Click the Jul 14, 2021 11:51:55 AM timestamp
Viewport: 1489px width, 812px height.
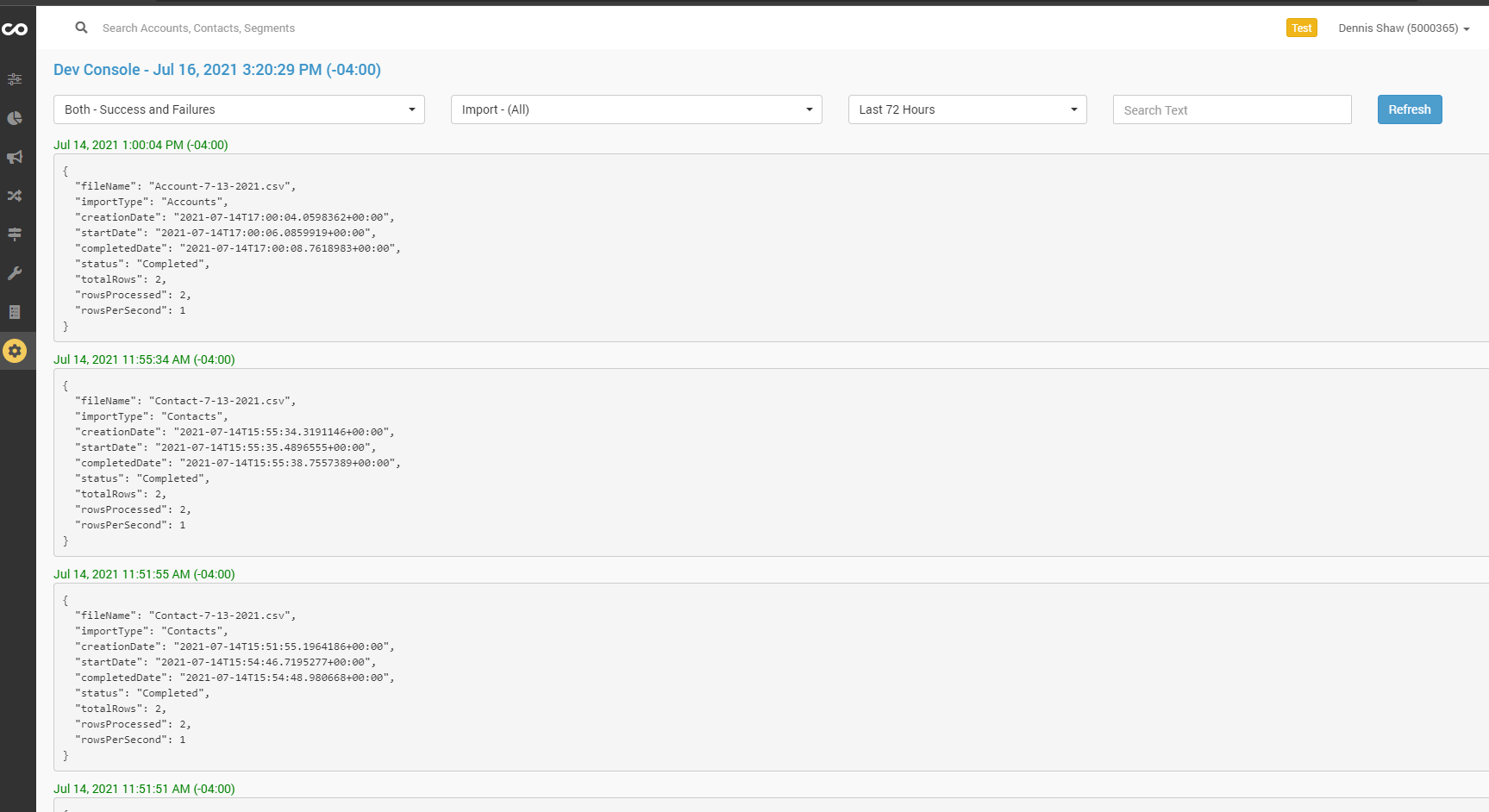(x=144, y=574)
